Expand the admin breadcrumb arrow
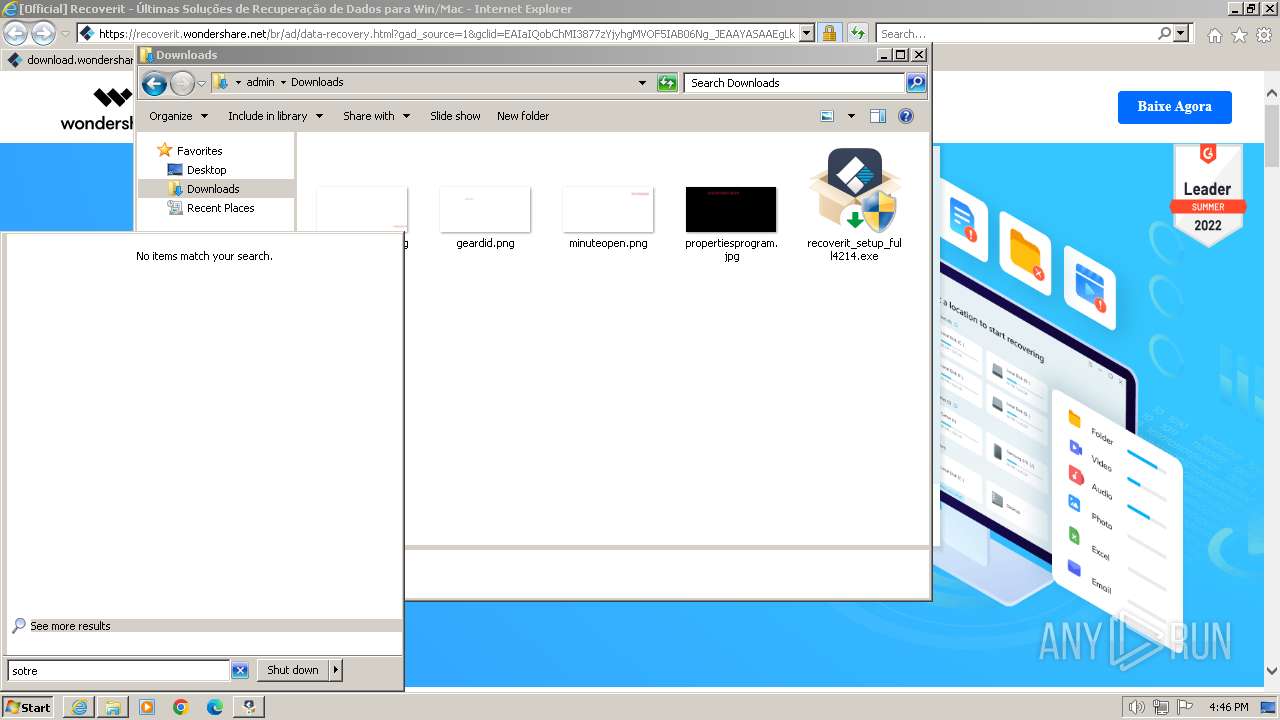 pos(283,83)
